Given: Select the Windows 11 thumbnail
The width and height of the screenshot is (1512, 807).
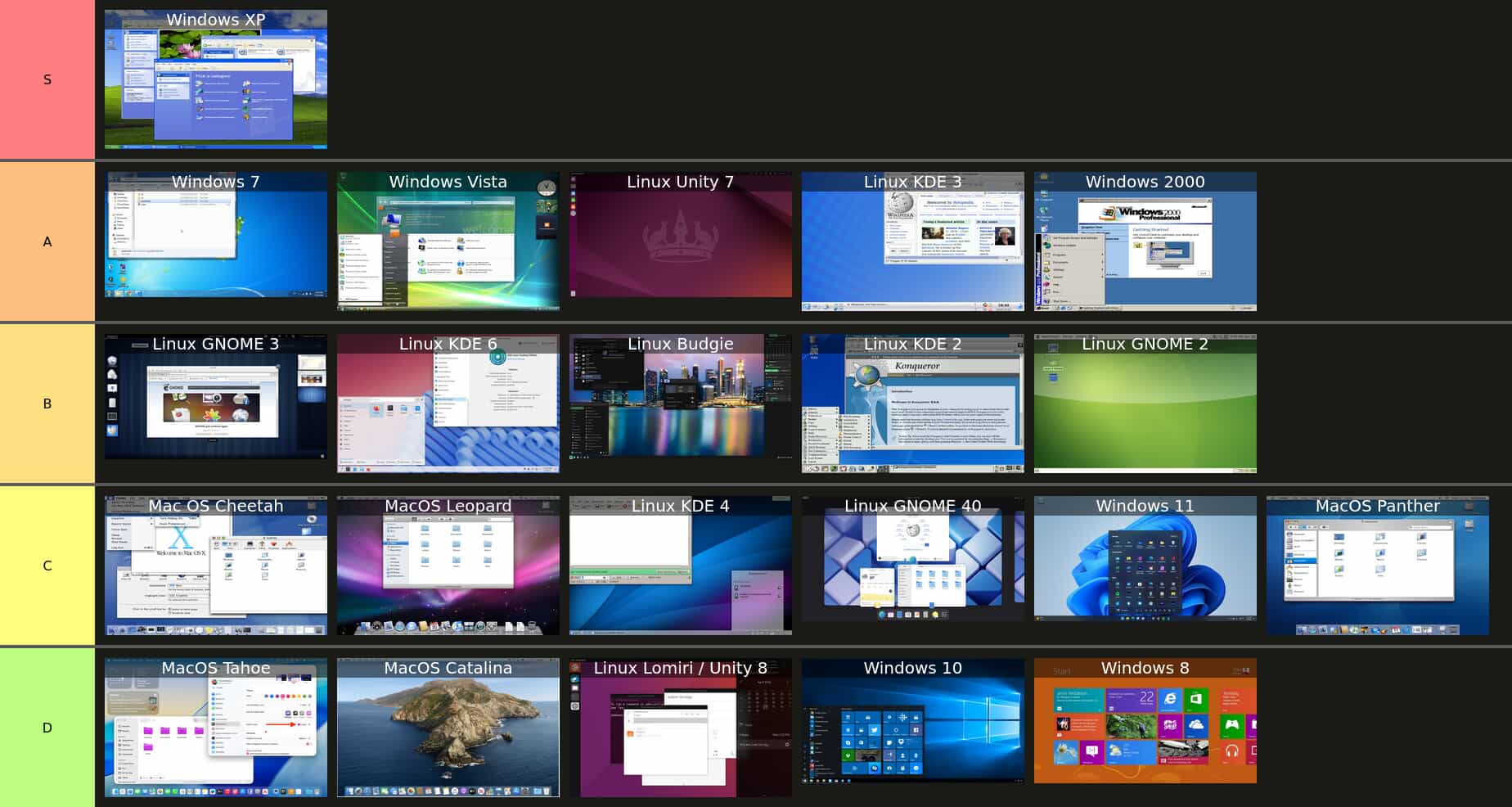Looking at the screenshot, I should [1145, 558].
